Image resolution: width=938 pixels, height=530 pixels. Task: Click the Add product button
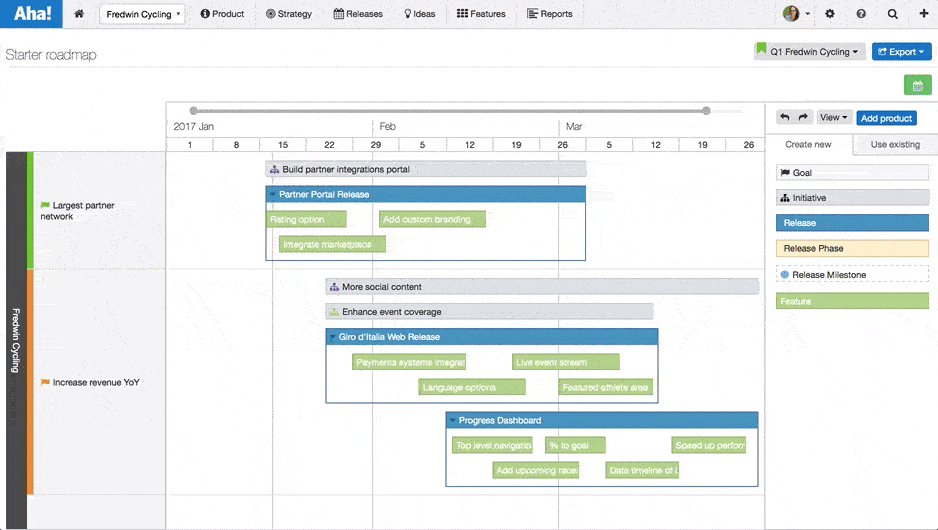[886, 118]
